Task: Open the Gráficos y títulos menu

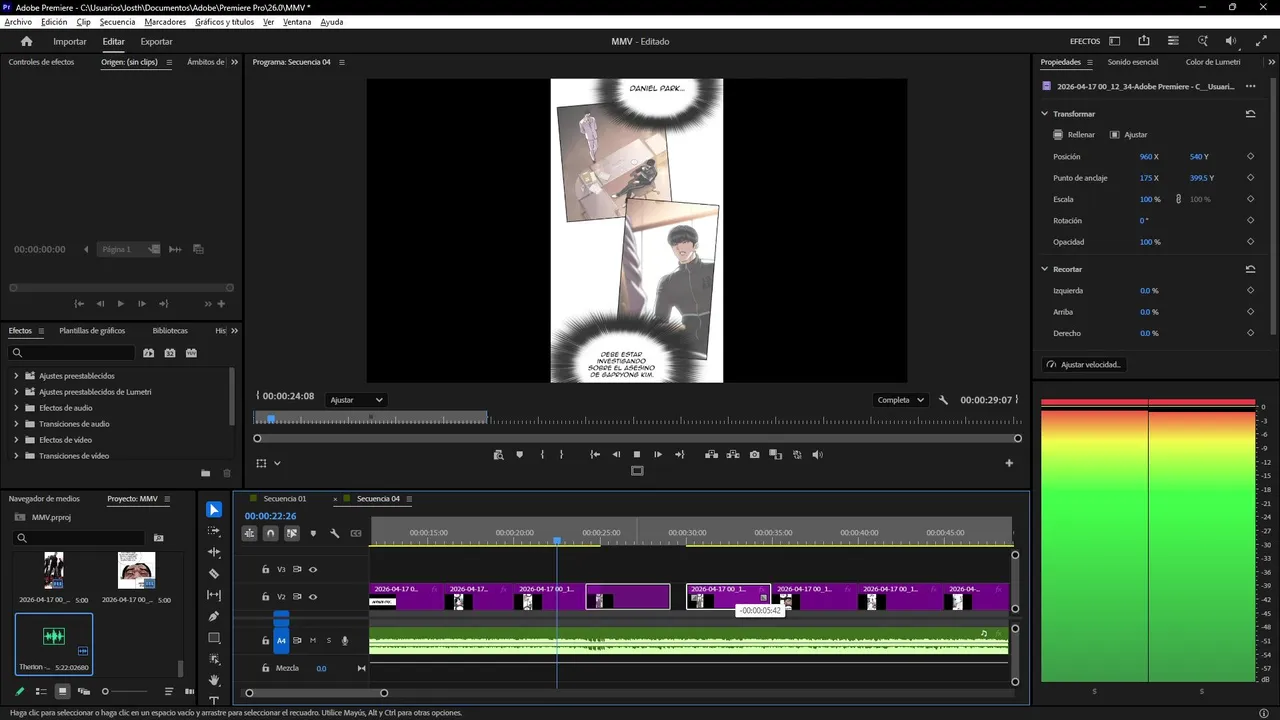Action: (224, 22)
